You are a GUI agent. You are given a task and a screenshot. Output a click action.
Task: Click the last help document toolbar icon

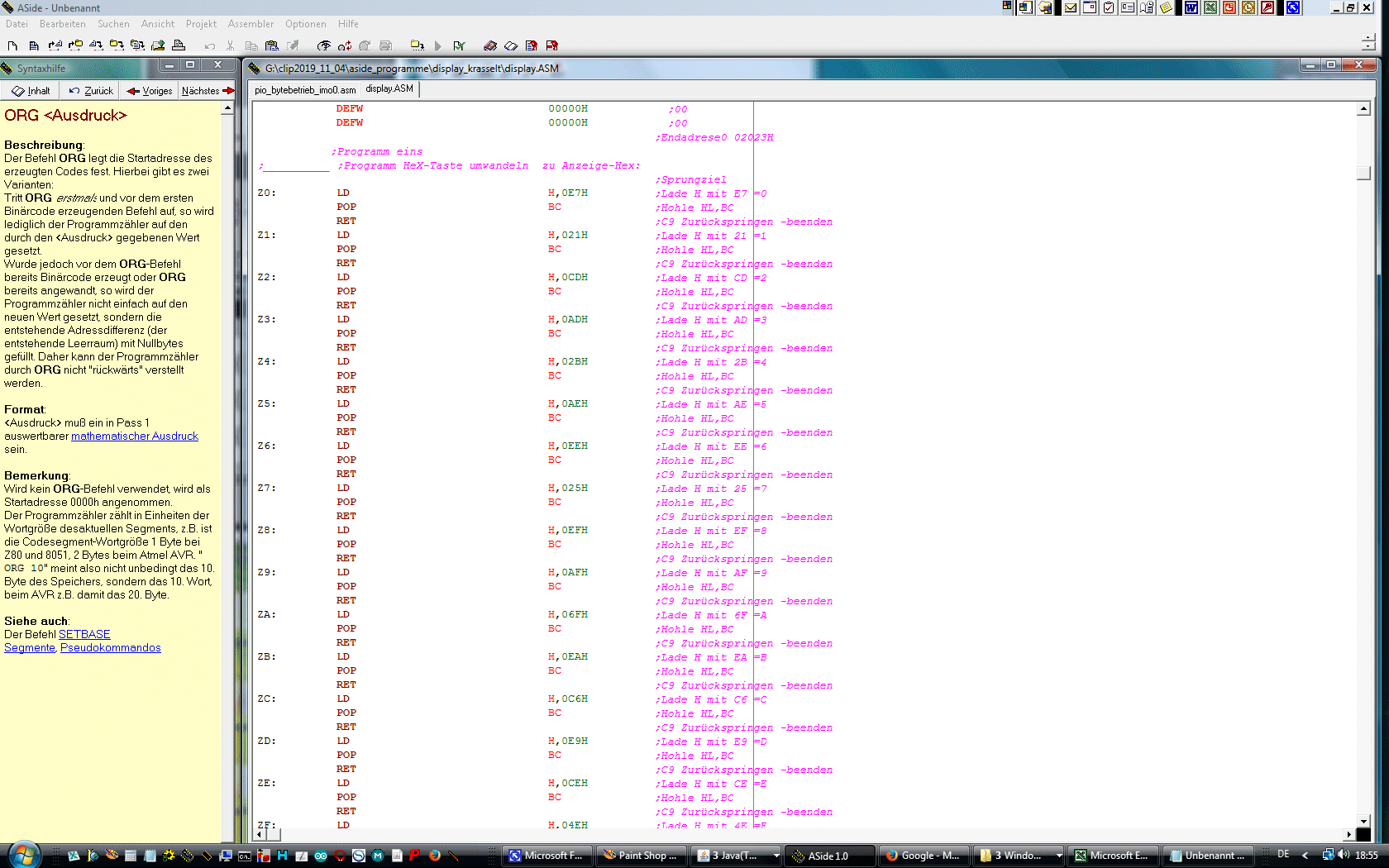[x=552, y=45]
